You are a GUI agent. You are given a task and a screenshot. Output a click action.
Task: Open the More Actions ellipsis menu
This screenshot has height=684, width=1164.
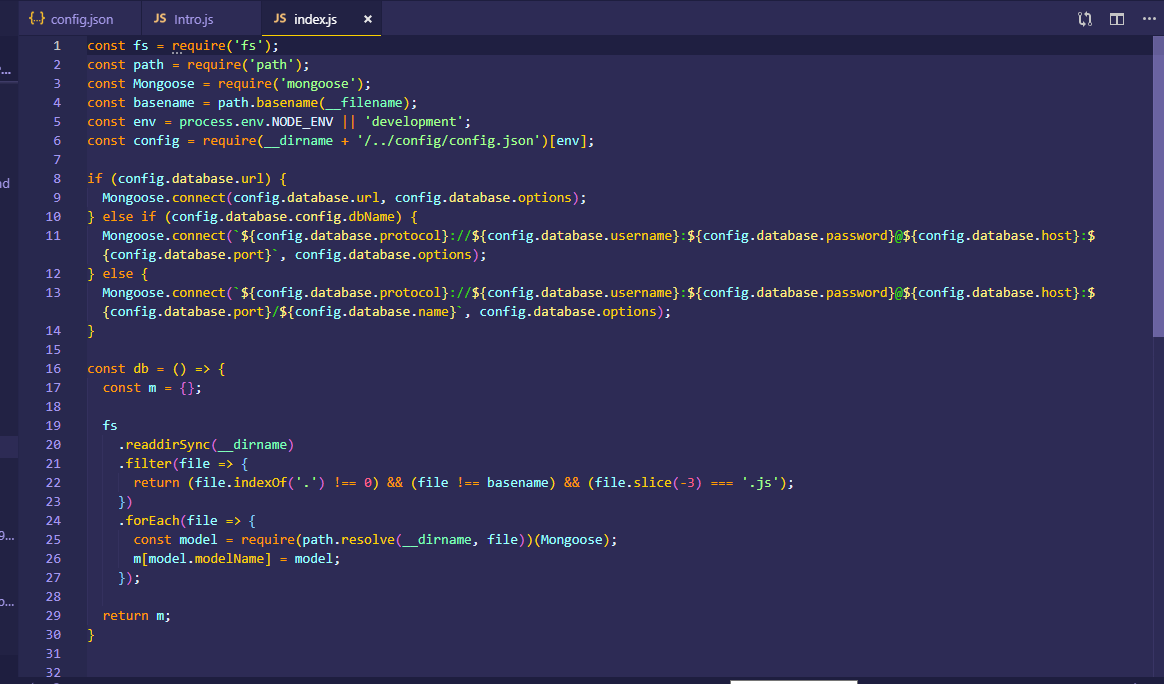point(1148,18)
